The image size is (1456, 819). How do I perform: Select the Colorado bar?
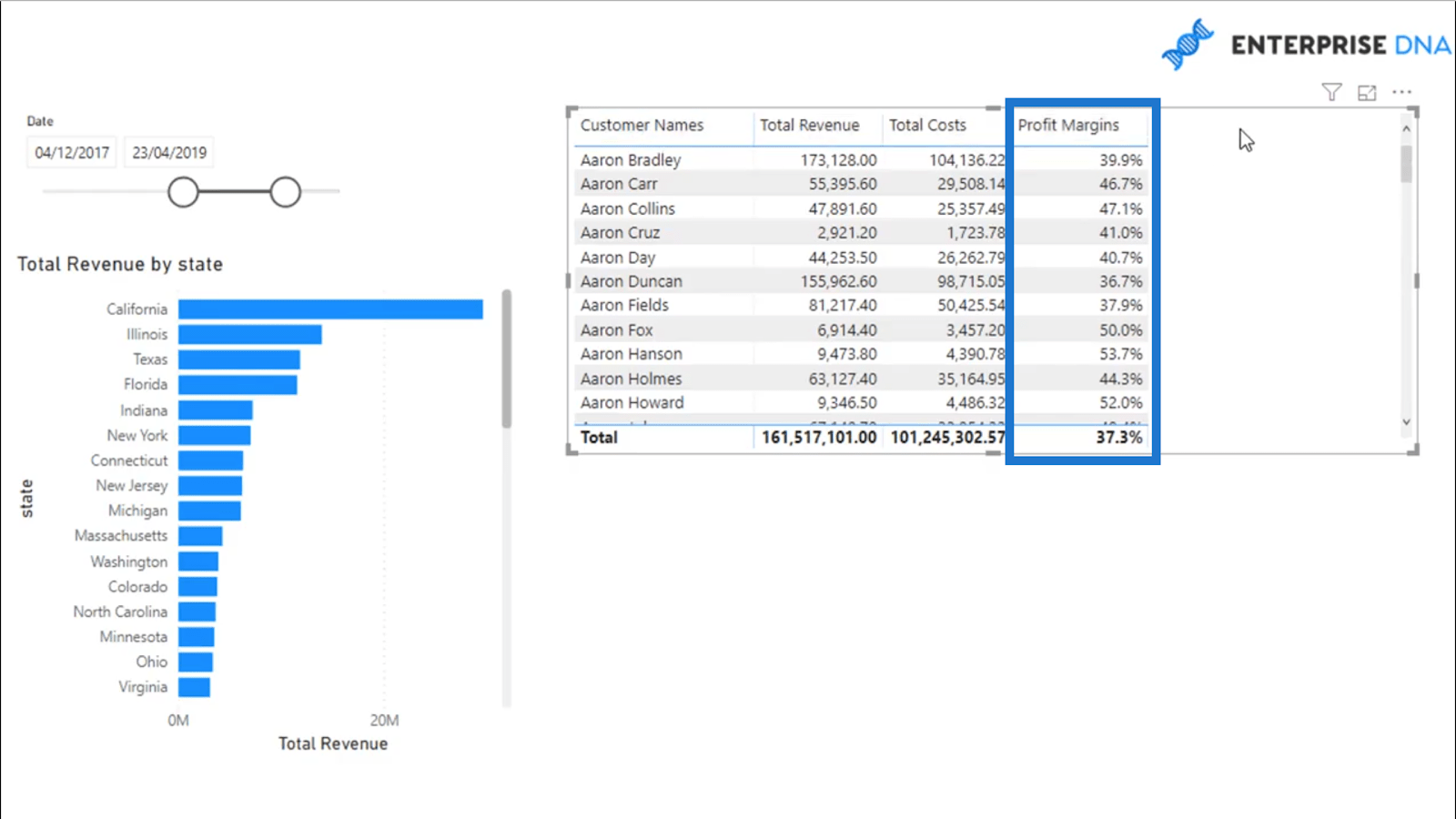pyautogui.click(x=197, y=586)
